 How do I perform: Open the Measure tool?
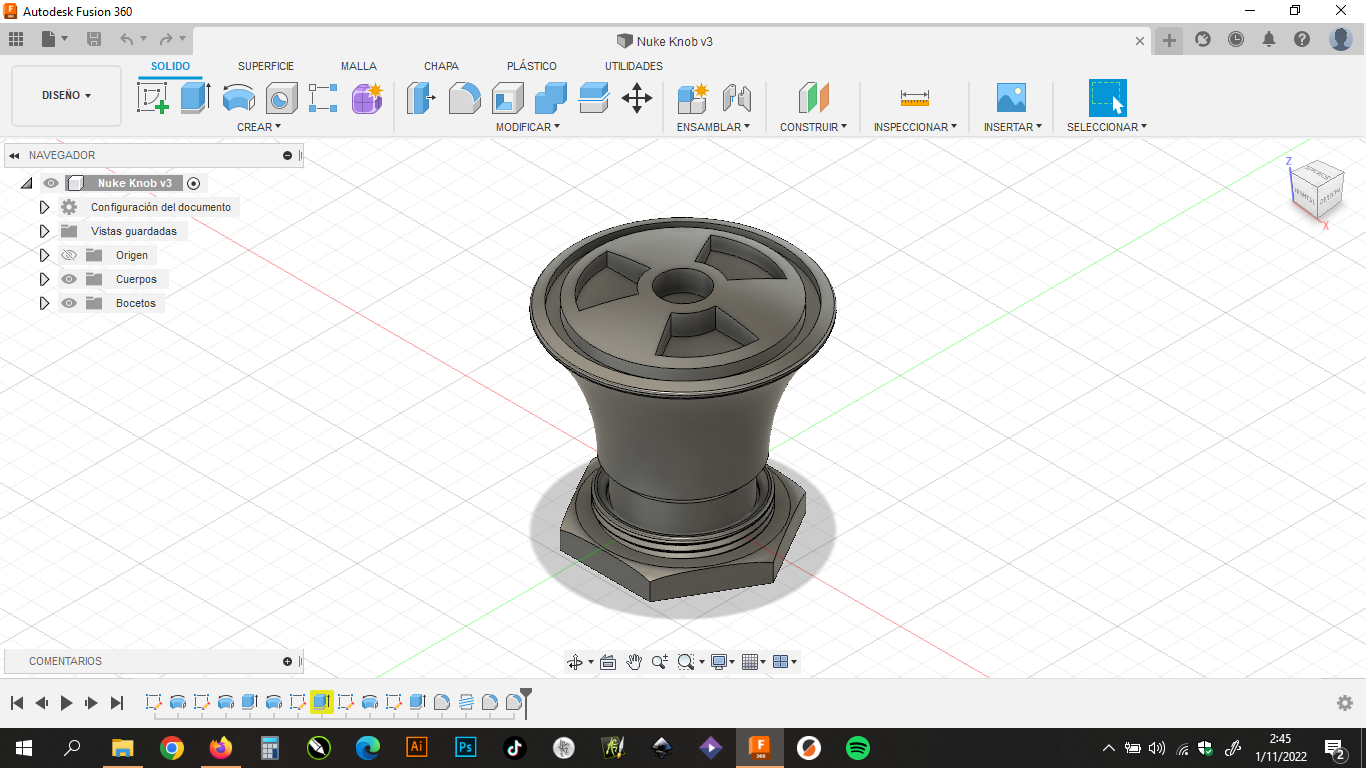[915, 98]
